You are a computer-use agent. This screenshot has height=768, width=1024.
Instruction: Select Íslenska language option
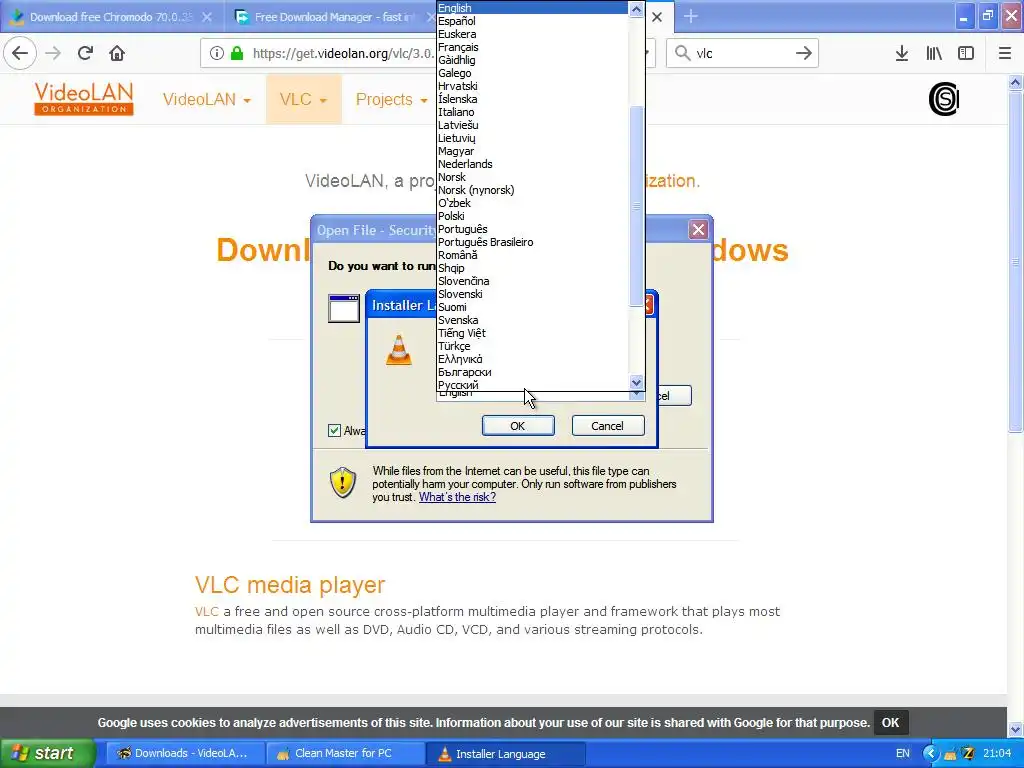(x=532, y=99)
